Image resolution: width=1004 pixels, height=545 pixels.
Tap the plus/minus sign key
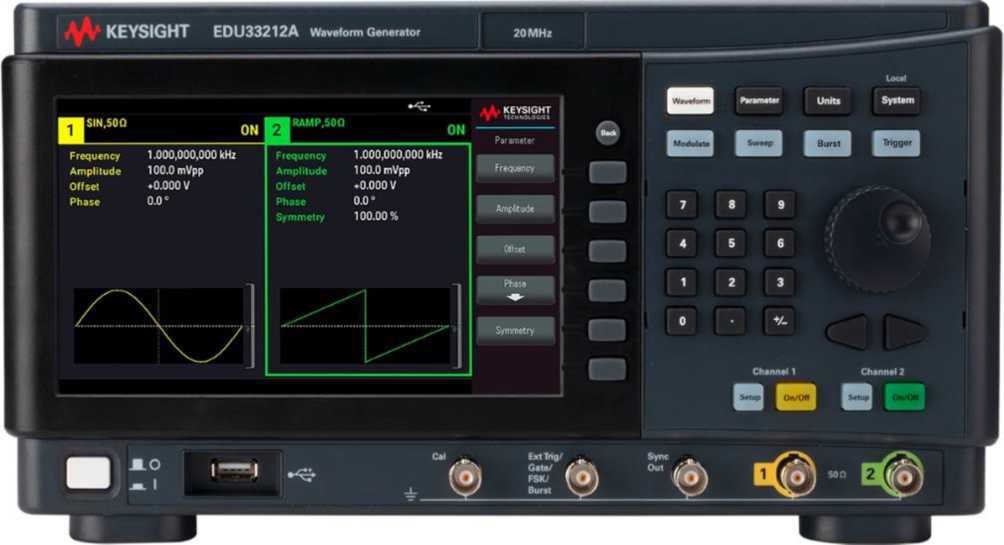click(x=780, y=321)
